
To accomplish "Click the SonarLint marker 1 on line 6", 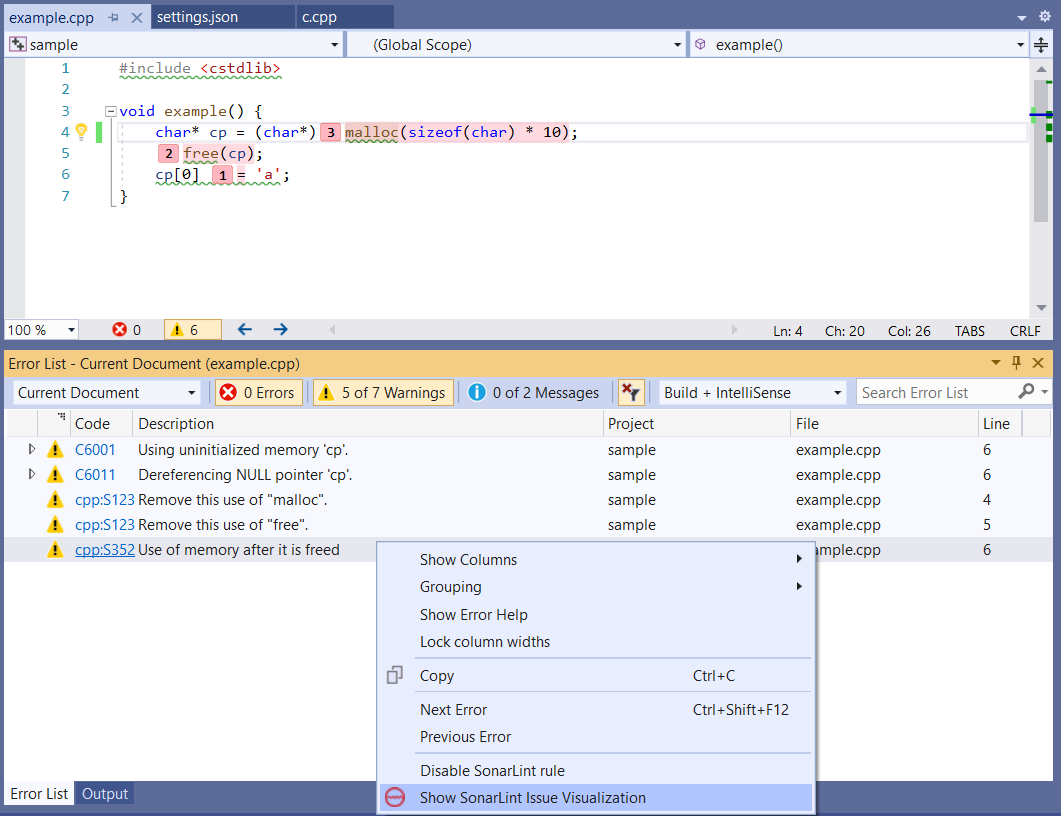I will tap(222, 175).
